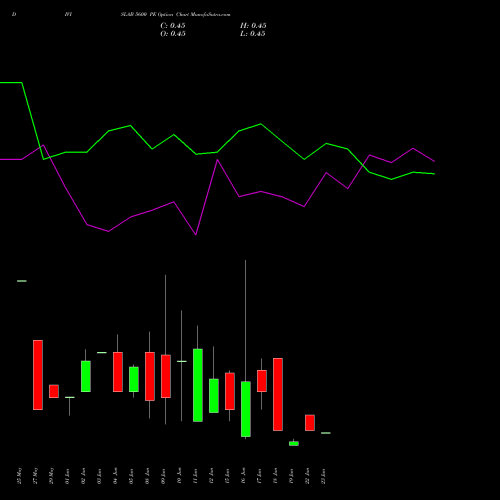Click the 11 Jun date label
The height and width of the screenshot is (500, 500).
point(195,476)
